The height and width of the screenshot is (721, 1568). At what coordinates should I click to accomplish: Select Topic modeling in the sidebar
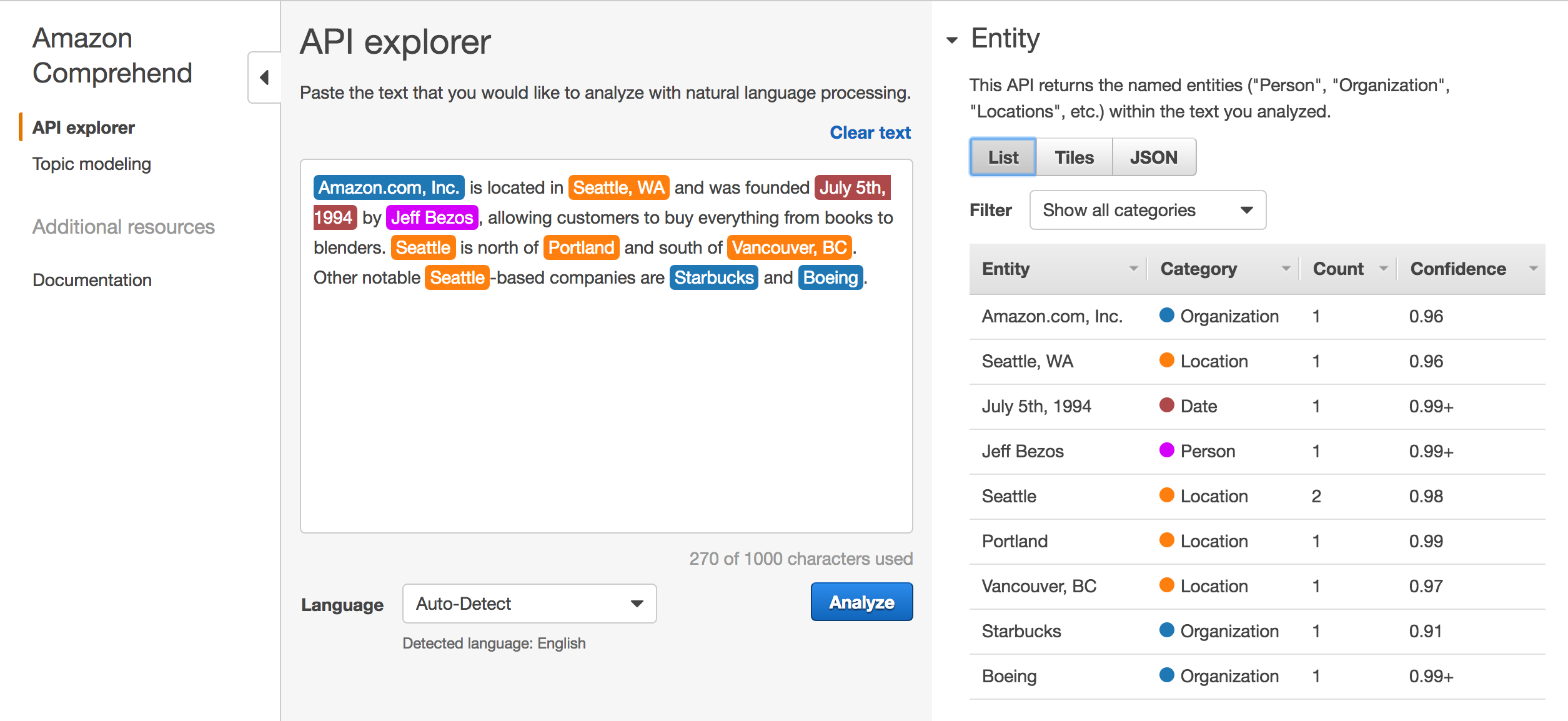[91, 164]
